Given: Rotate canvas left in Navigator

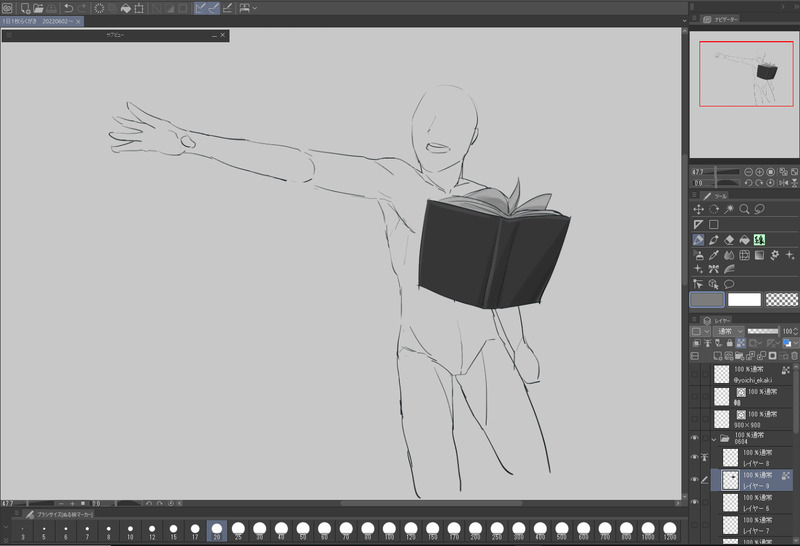Looking at the screenshot, I should pos(748,183).
